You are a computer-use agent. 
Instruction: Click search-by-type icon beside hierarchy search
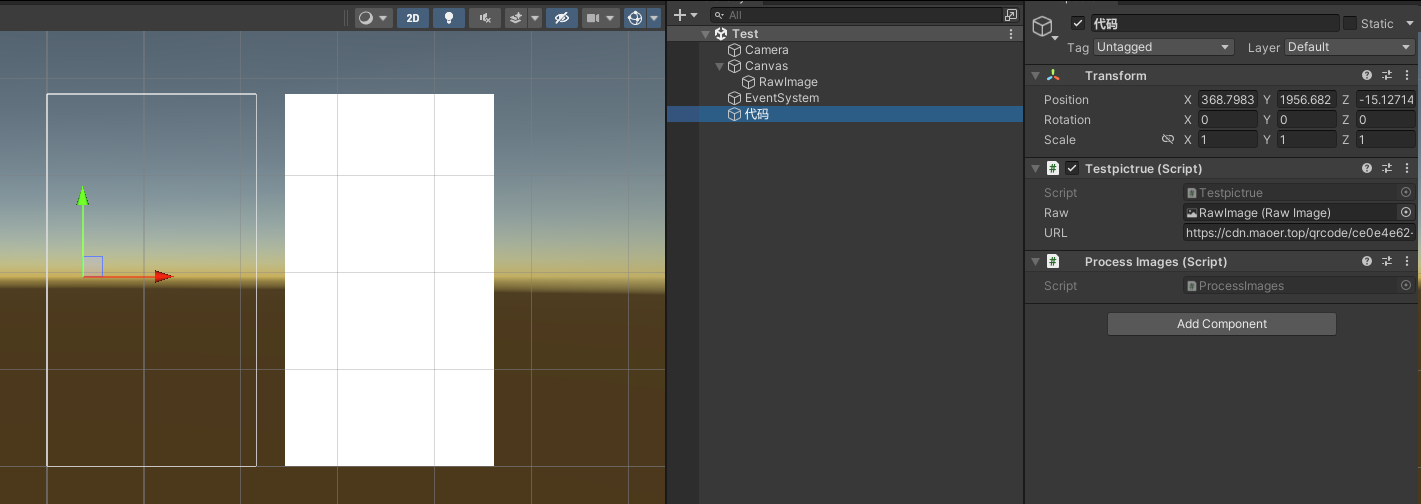1011,15
